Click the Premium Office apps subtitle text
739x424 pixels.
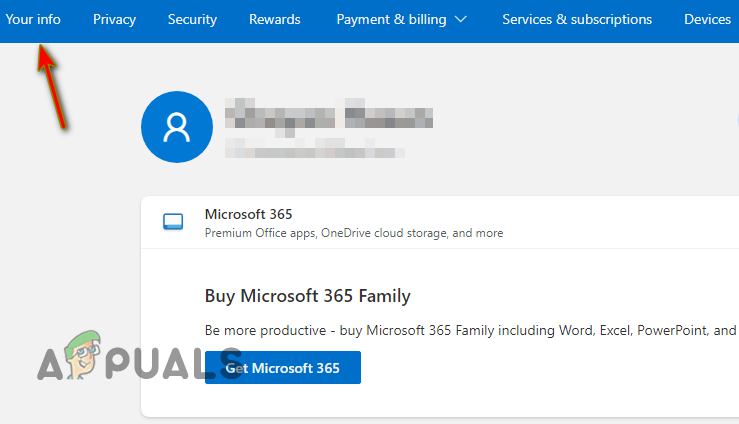click(x=353, y=233)
